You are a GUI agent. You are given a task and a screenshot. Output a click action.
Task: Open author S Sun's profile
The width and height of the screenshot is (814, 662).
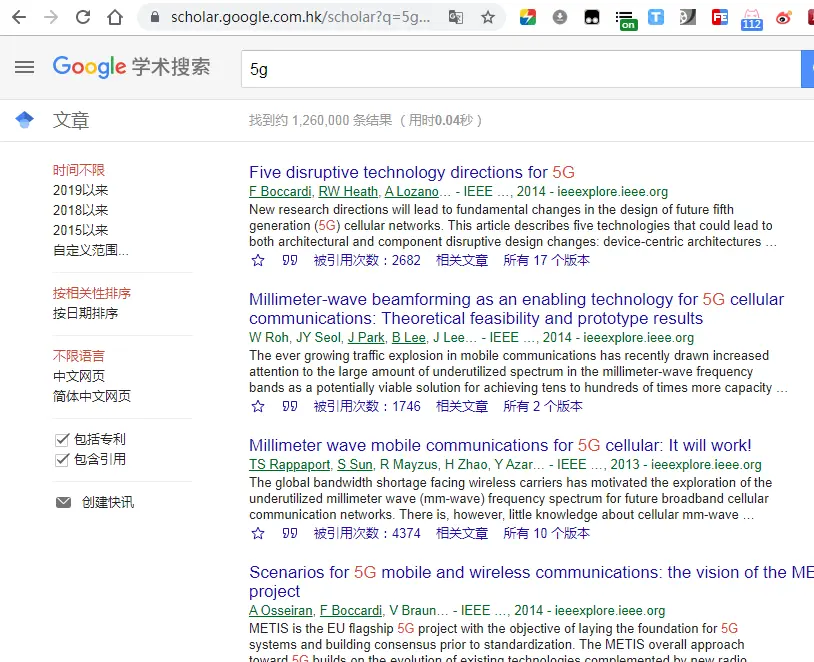tap(355, 465)
